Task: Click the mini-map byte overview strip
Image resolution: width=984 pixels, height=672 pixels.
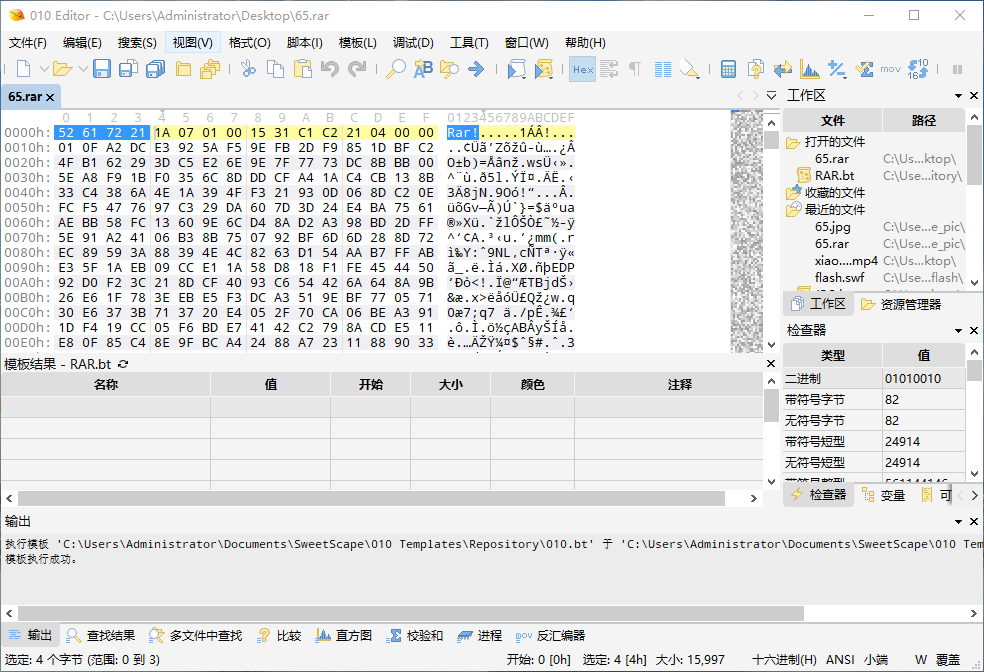Action: (747, 231)
